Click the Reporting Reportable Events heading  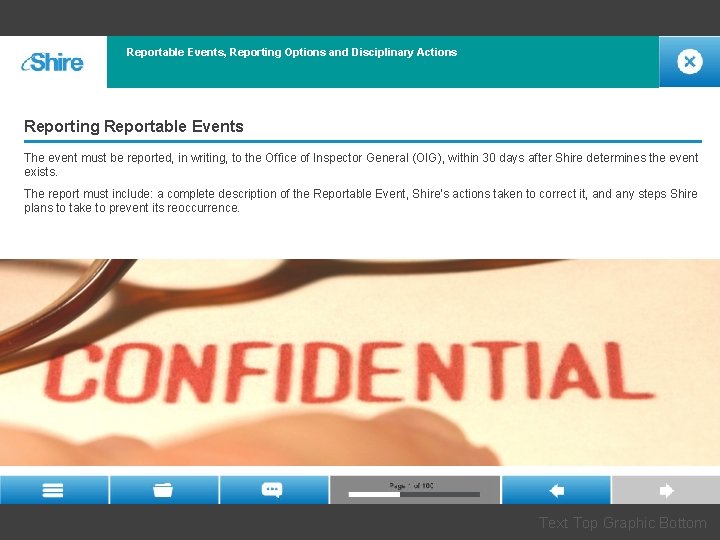pyautogui.click(x=134, y=126)
